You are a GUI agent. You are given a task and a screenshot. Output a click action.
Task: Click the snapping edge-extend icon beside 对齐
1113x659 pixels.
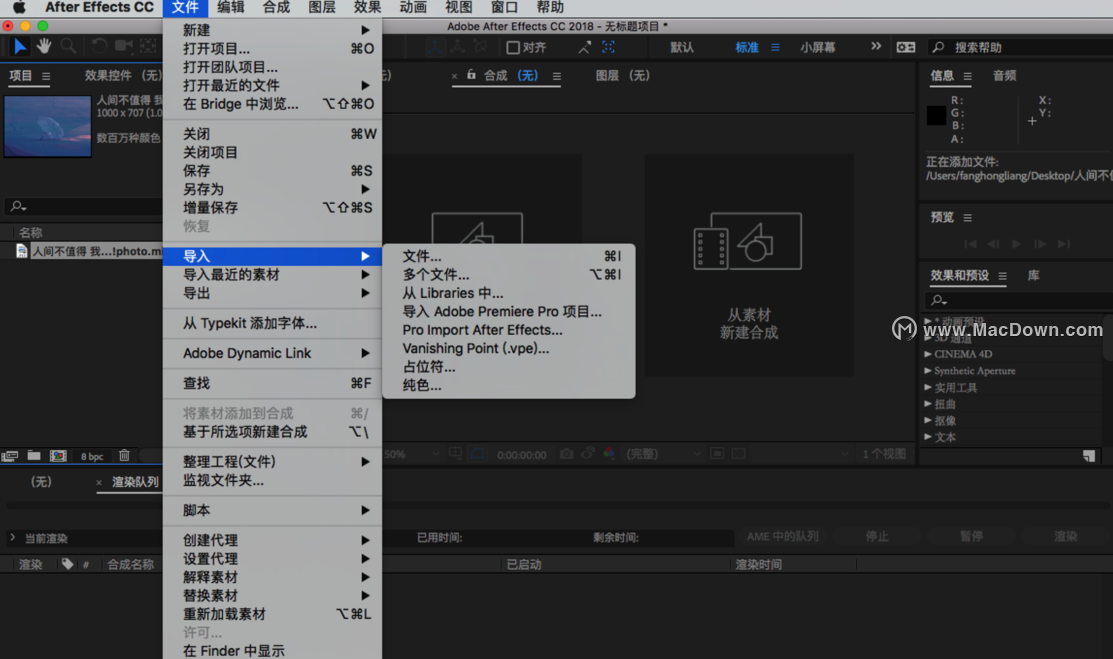pos(584,48)
